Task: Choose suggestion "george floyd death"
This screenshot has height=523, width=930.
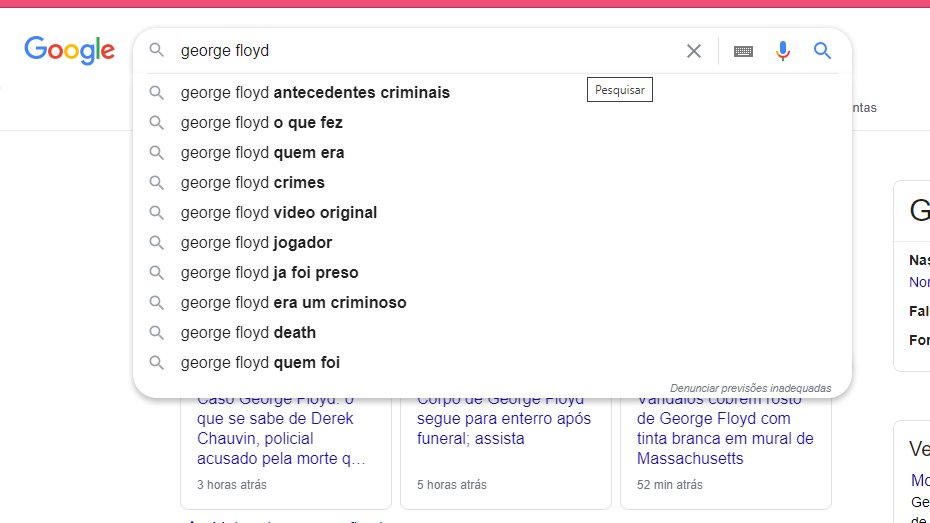Action: 492,333
